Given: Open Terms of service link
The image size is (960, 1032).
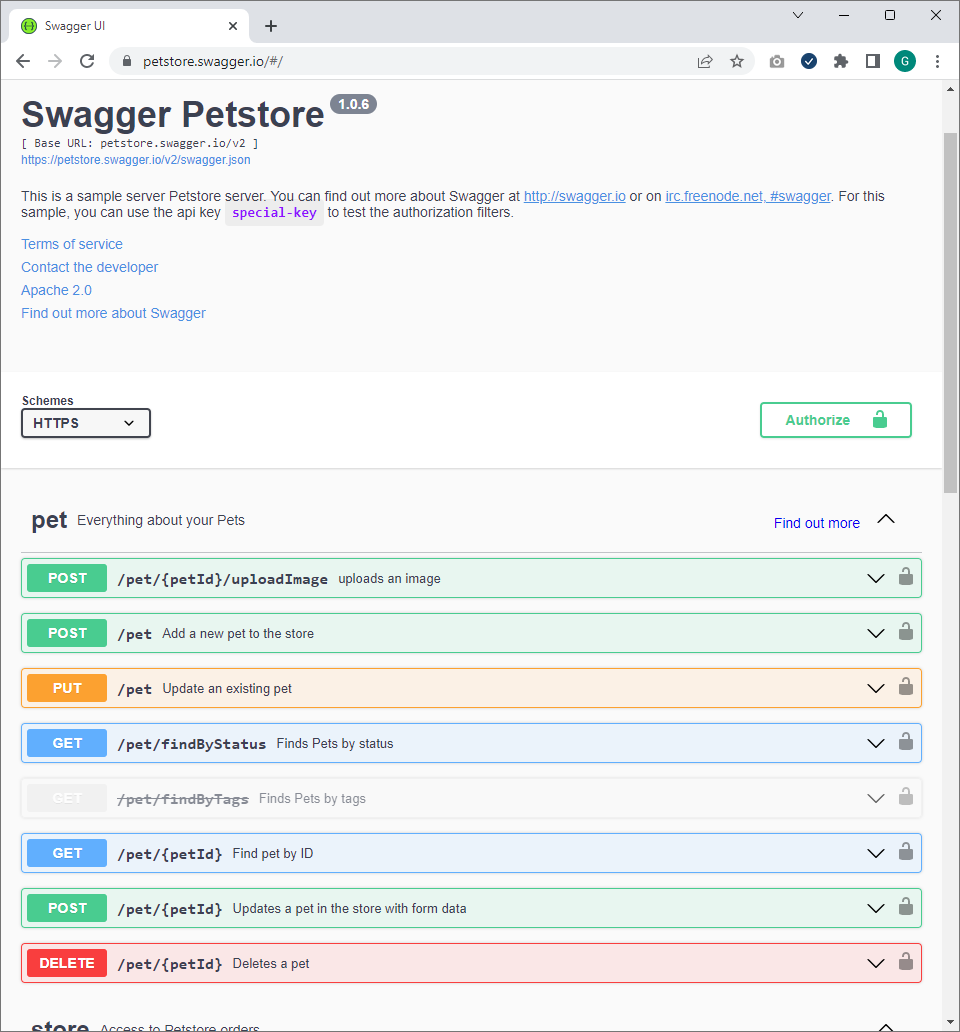Looking at the screenshot, I should point(72,244).
